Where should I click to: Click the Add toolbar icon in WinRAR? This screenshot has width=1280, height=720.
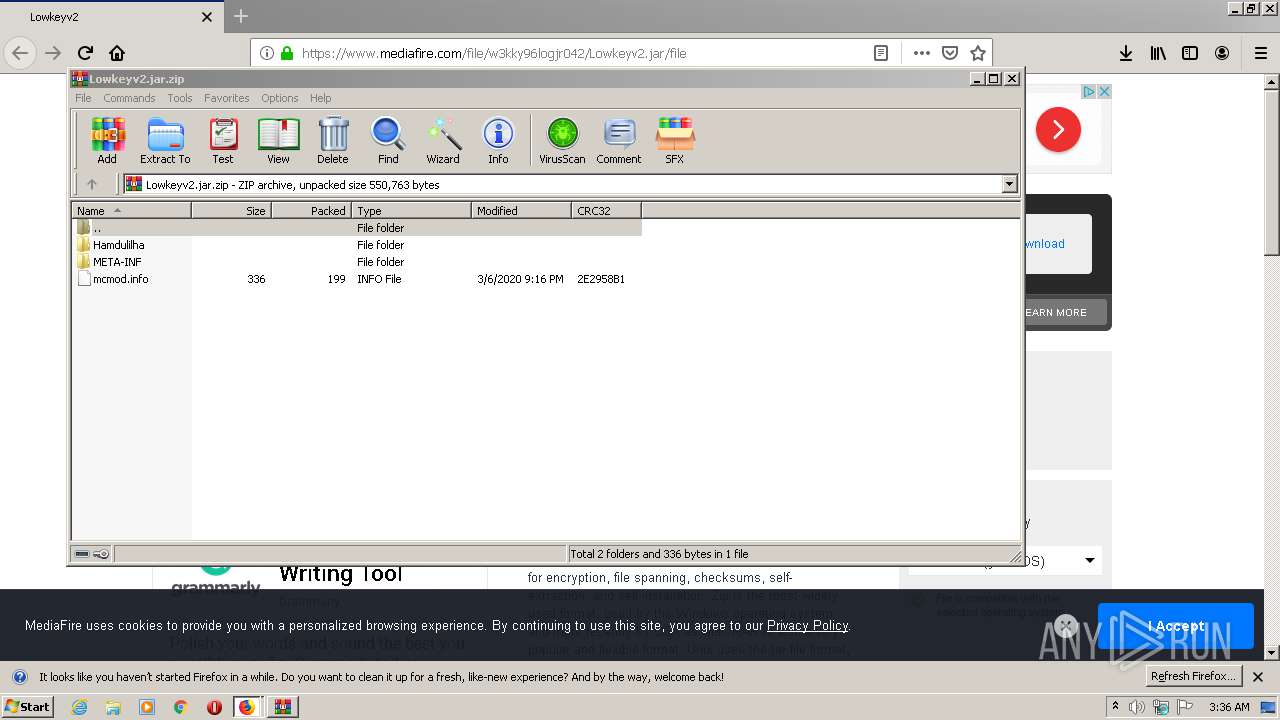pyautogui.click(x=107, y=140)
